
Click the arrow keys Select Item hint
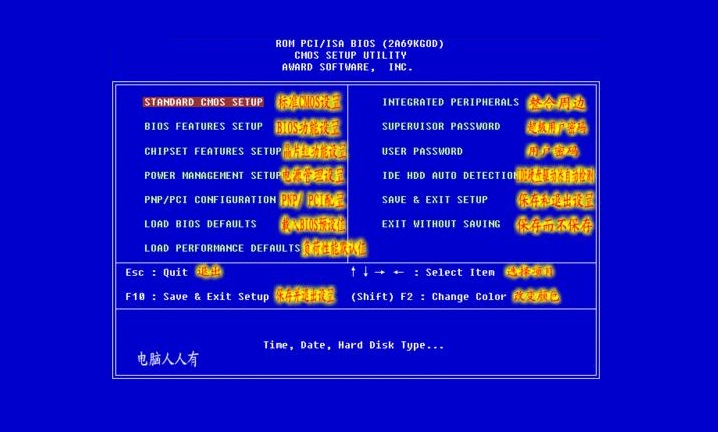click(423, 272)
